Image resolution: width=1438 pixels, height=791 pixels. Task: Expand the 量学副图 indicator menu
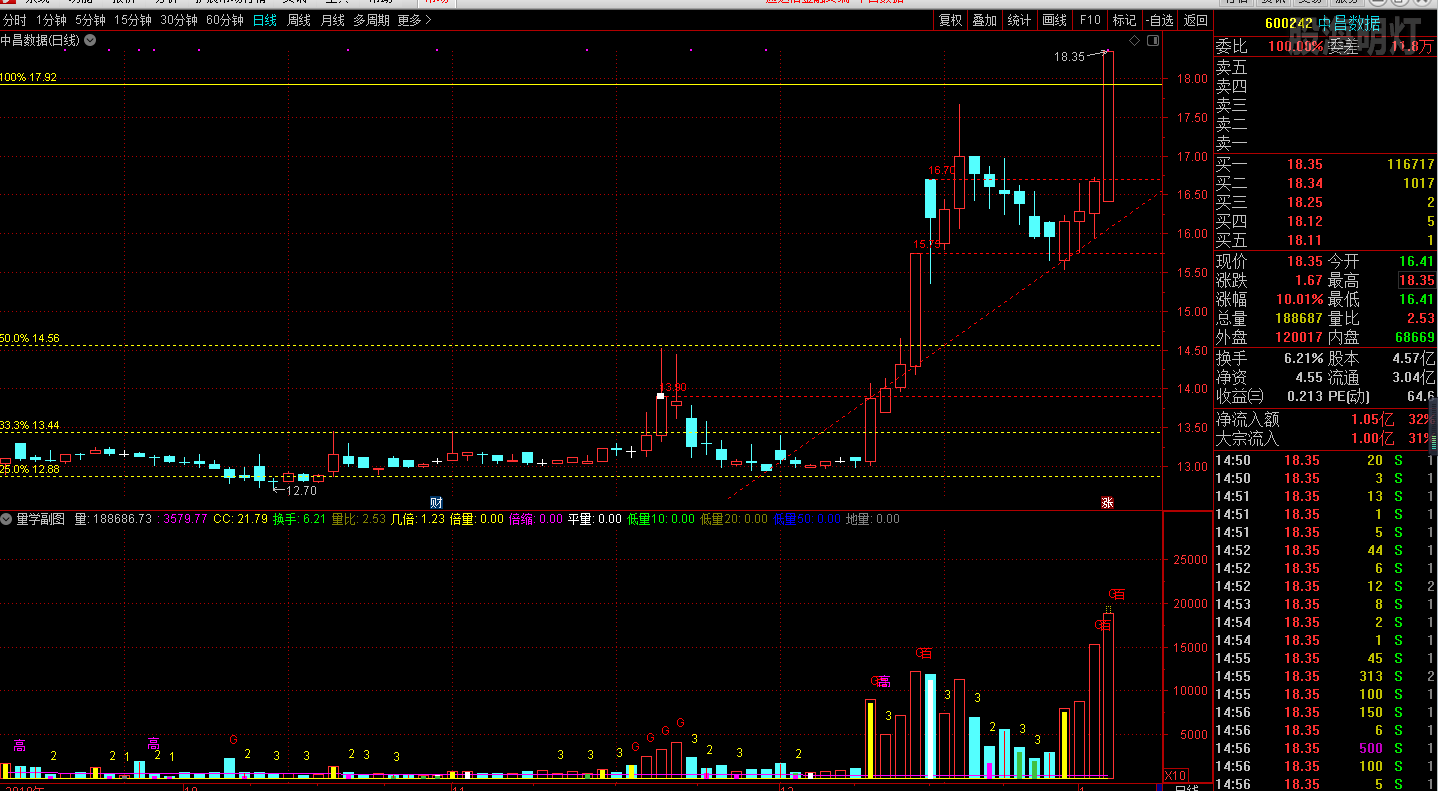pos(7,519)
